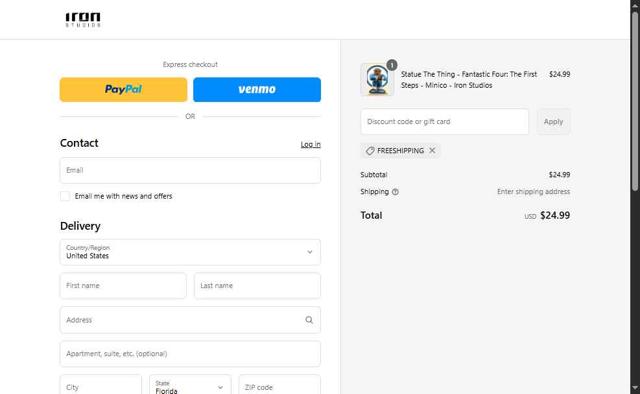This screenshot has height=394, width=640.
Task: Click the Apply discount button
Action: tap(553, 122)
